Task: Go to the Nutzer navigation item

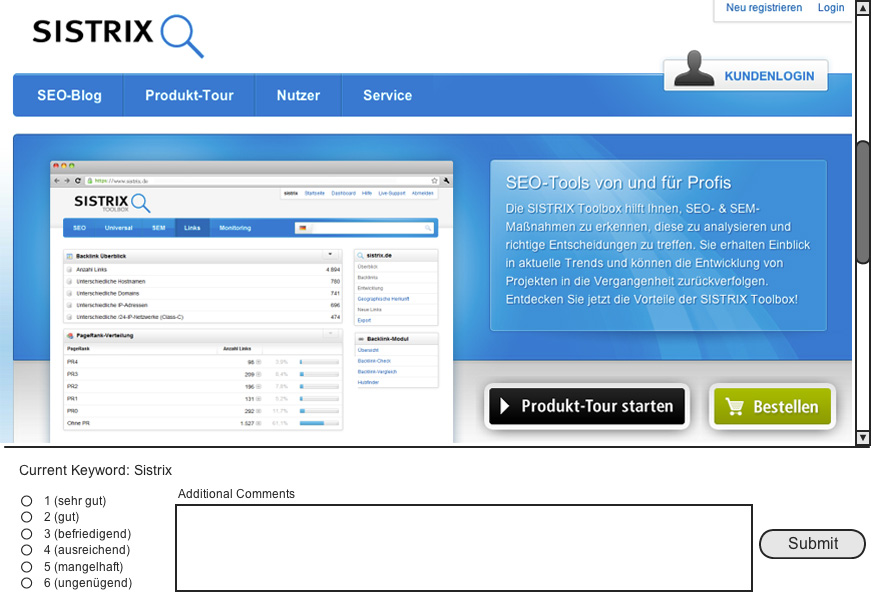Action: click(298, 96)
